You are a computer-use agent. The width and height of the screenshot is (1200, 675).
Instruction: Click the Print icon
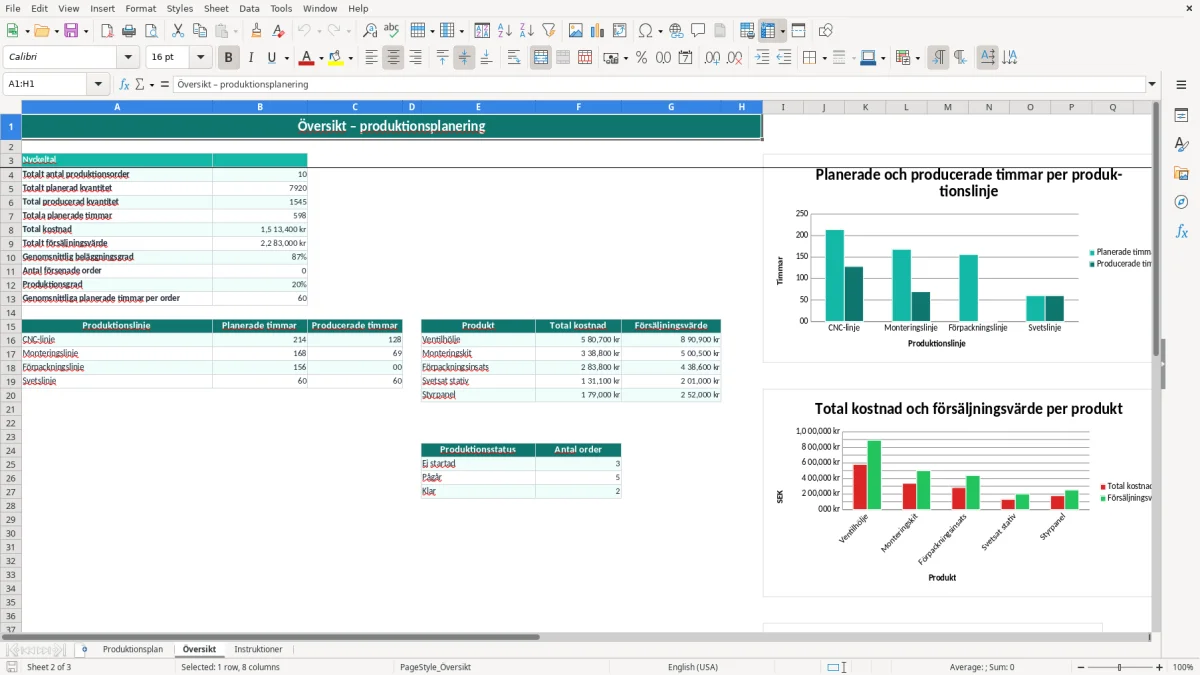129,31
